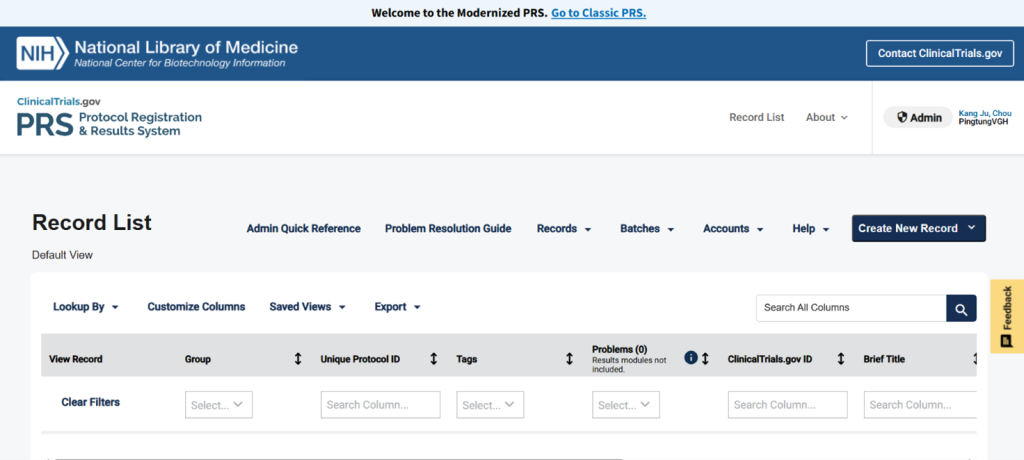
Task: Sort by Group column arrows
Action: (298, 359)
